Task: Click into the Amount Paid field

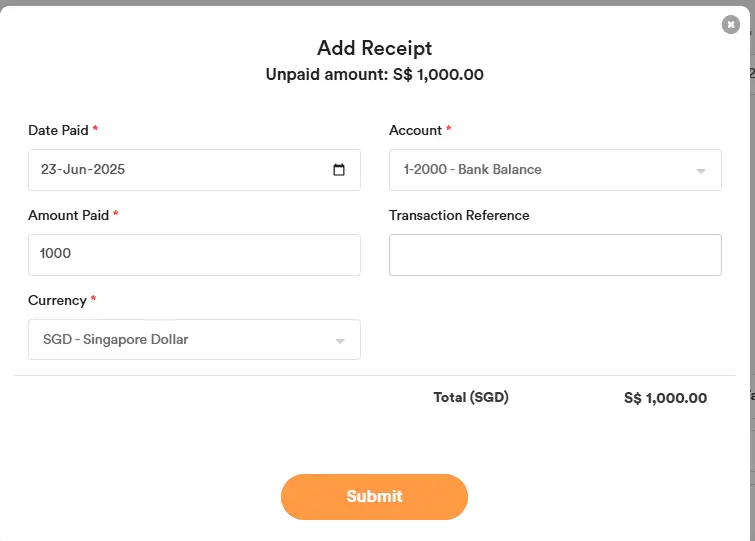Action: pyautogui.click(x=194, y=255)
